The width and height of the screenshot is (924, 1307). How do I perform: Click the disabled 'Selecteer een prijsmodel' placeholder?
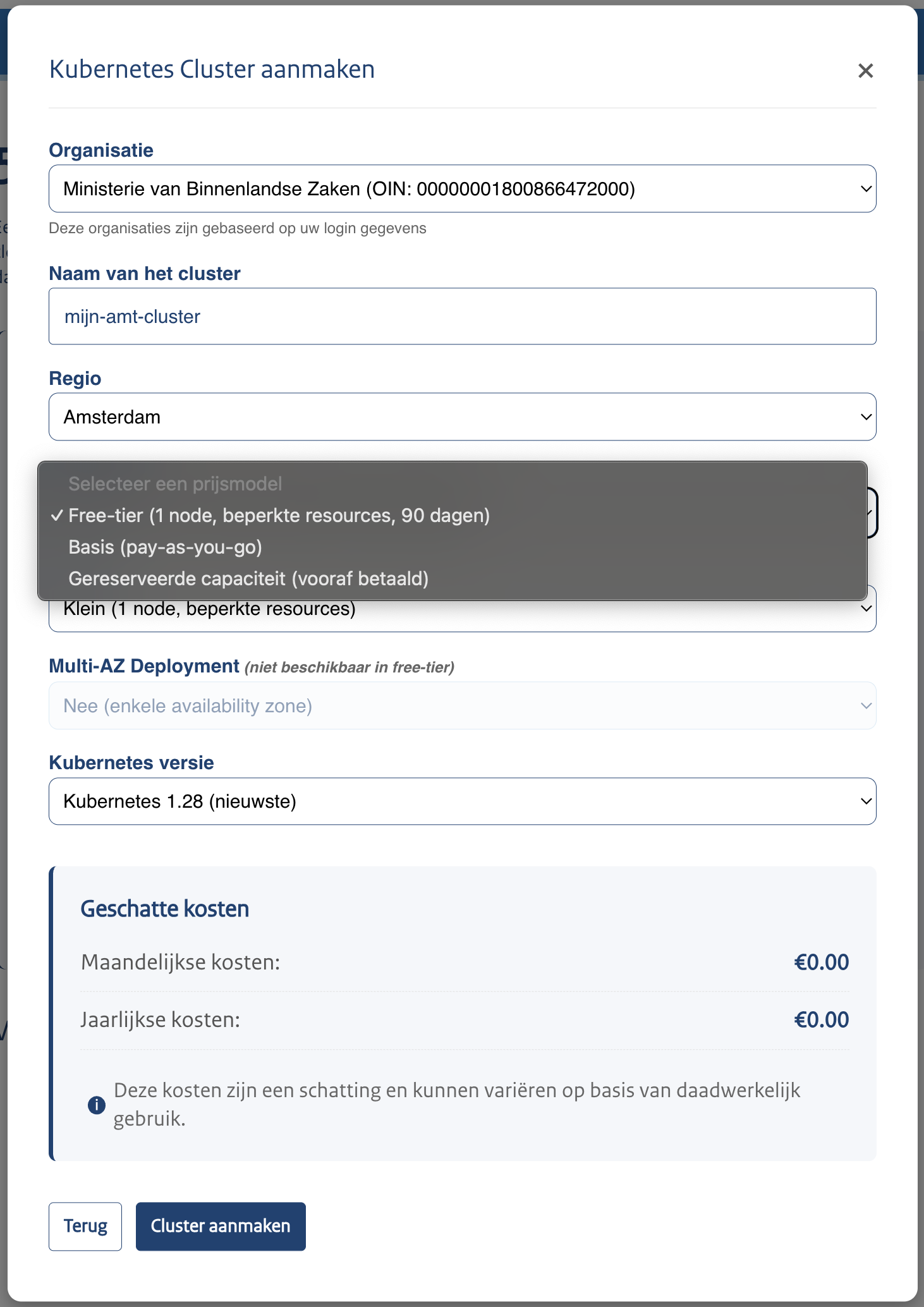click(175, 484)
